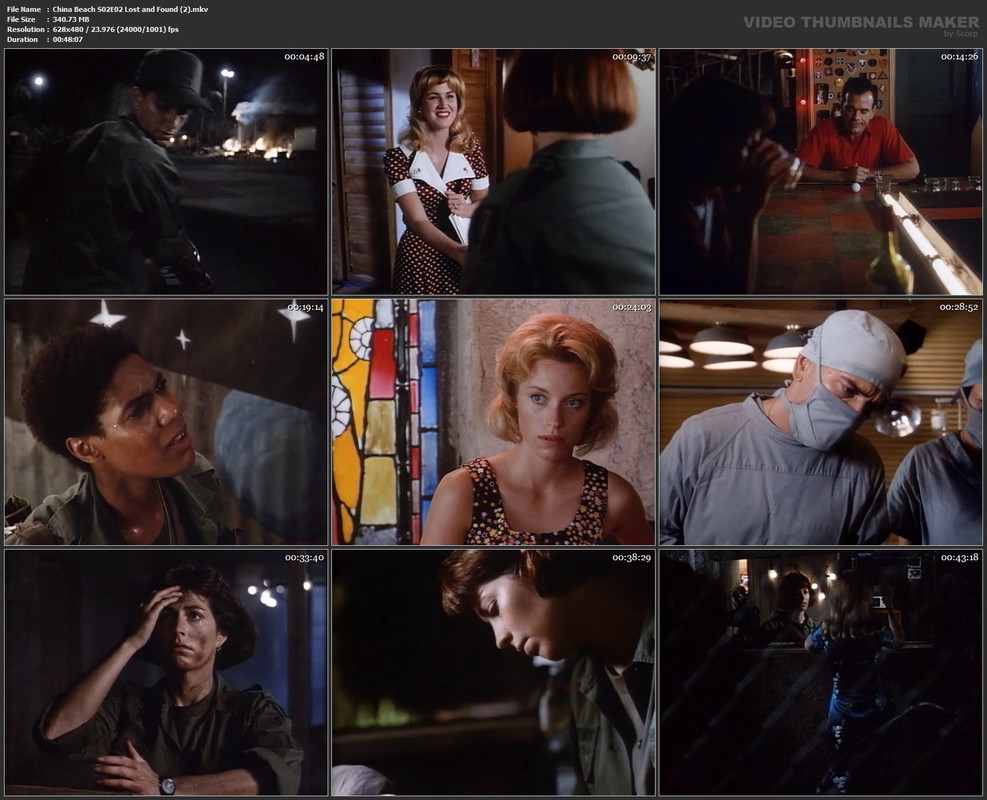Click the timestamp '00:33:40'
The image size is (987, 800).
(x=304, y=557)
